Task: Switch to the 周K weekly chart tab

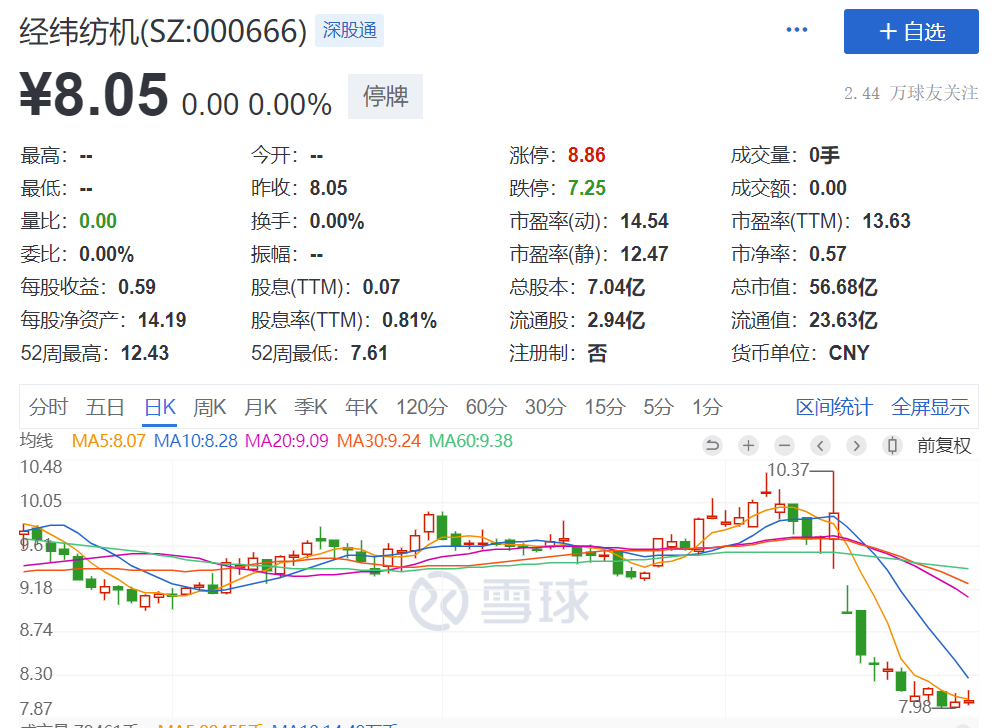Action: point(210,407)
